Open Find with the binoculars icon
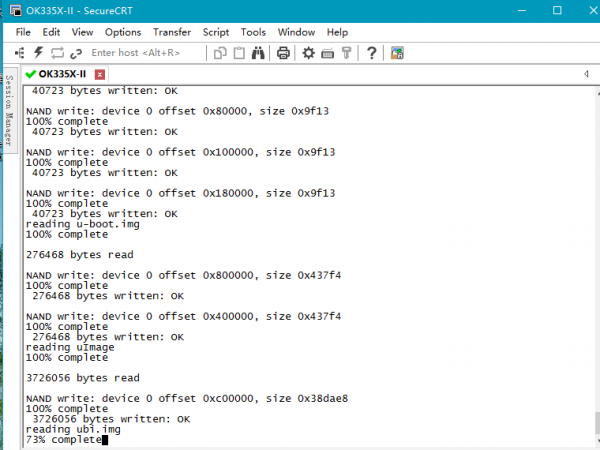 (x=259, y=52)
